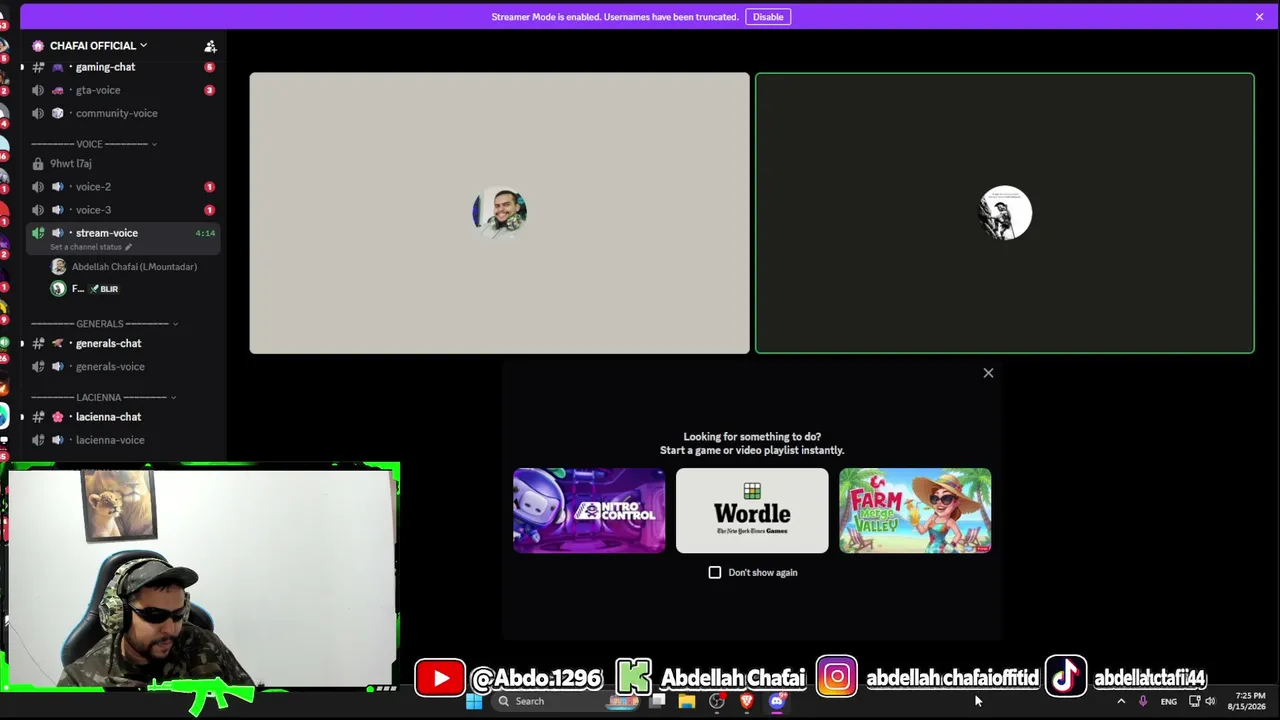Select the right video tile with green border

point(1004,213)
